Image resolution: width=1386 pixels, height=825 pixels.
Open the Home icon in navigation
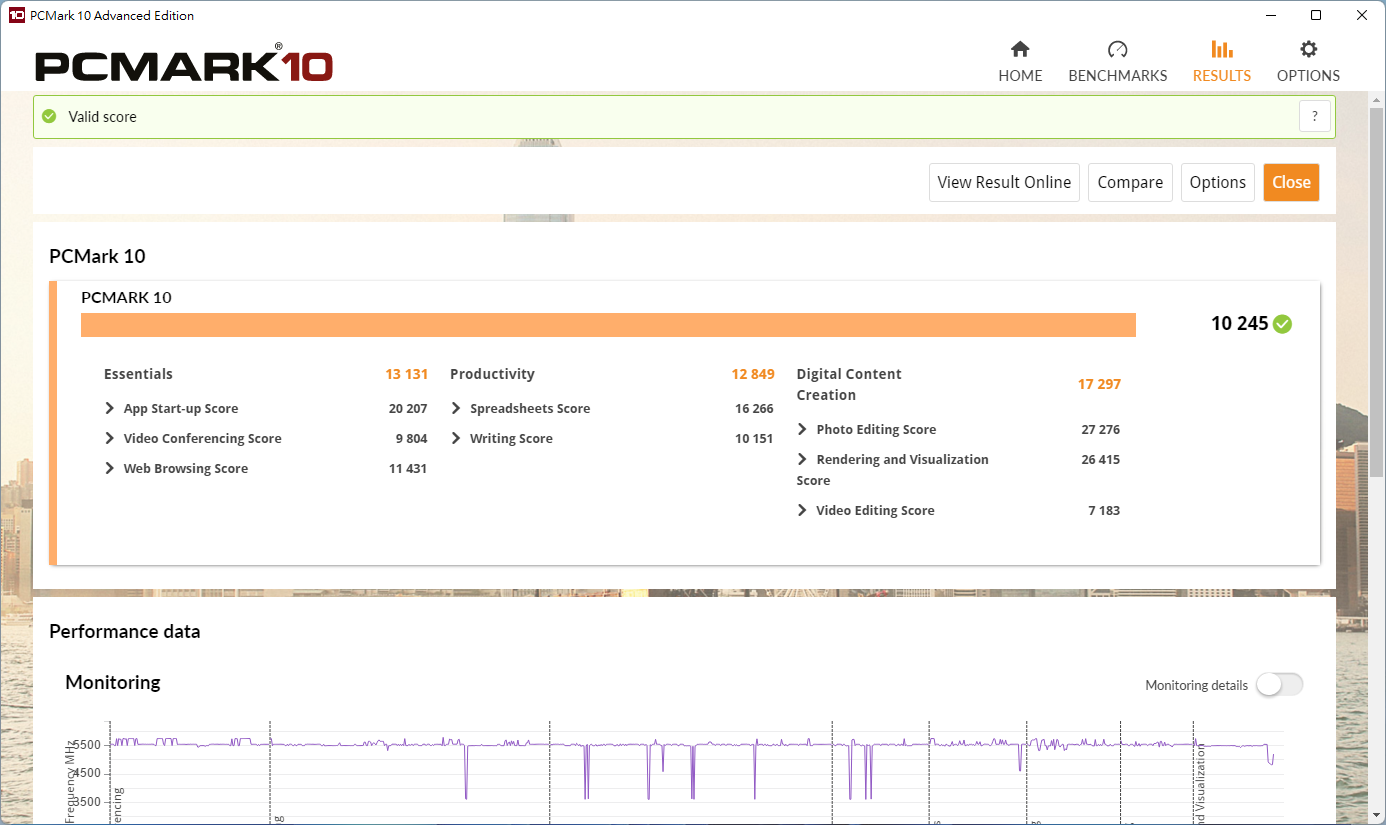coord(1020,50)
